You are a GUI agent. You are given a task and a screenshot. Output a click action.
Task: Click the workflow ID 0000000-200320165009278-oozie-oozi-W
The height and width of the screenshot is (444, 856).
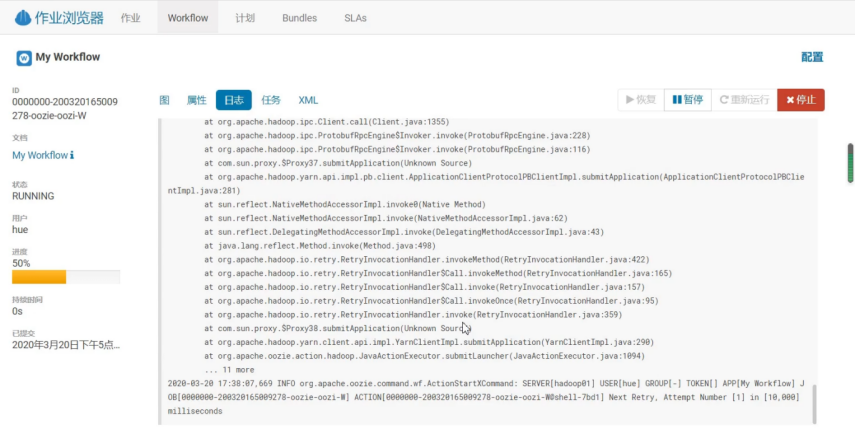[65, 109]
